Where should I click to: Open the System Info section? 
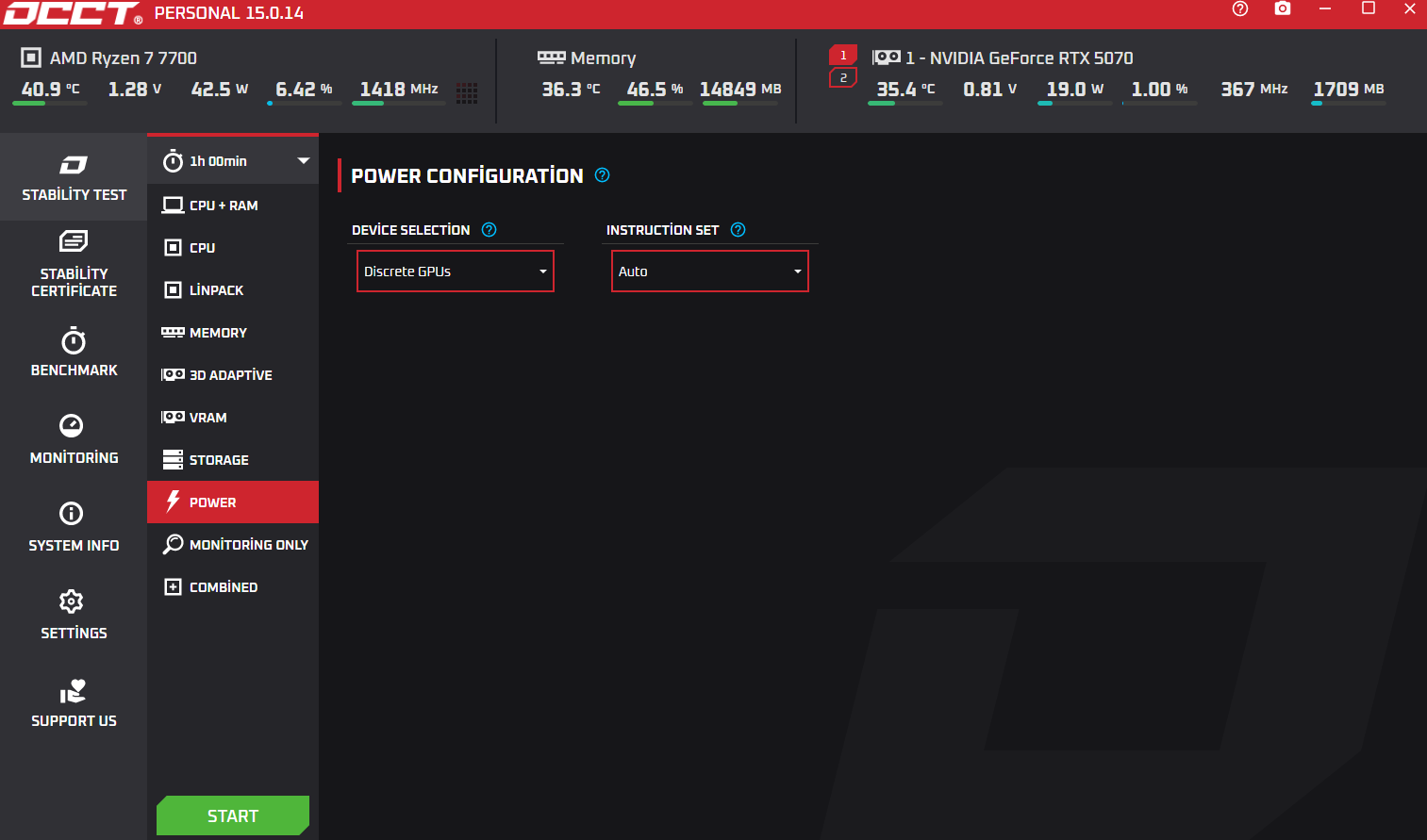pos(74,527)
